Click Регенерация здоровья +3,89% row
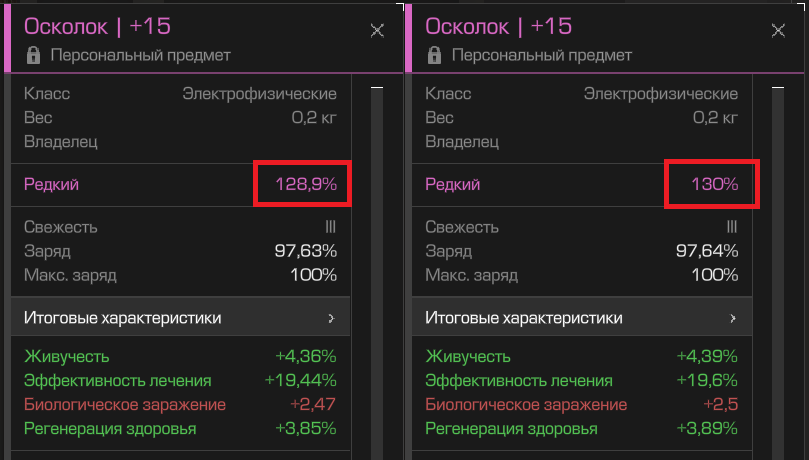 click(581, 429)
